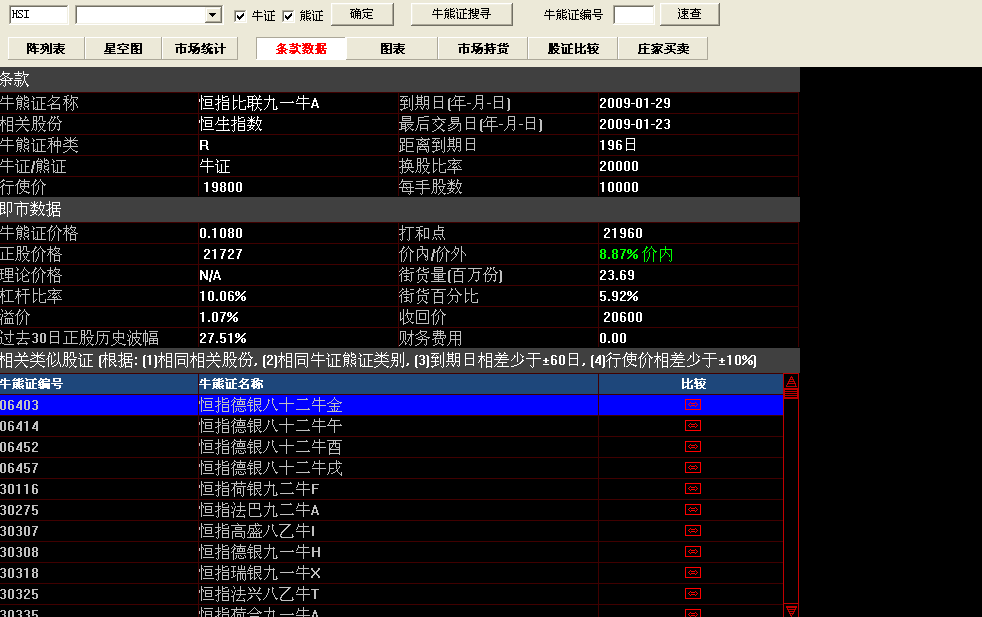The image size is (982, 617).
Task: Click compare icon for 恒指法巴九二牛A
Action: click(692, 510)
